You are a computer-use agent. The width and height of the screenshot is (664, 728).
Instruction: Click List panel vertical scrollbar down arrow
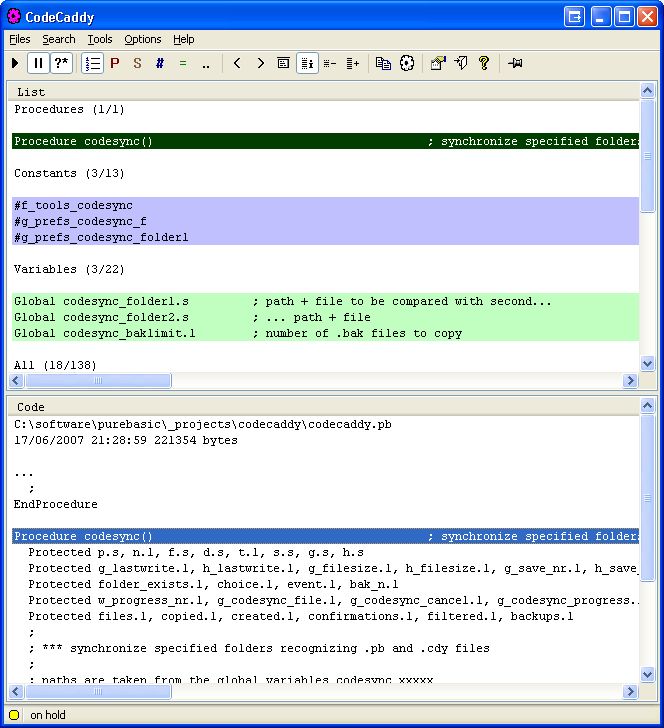pos(647,364)
